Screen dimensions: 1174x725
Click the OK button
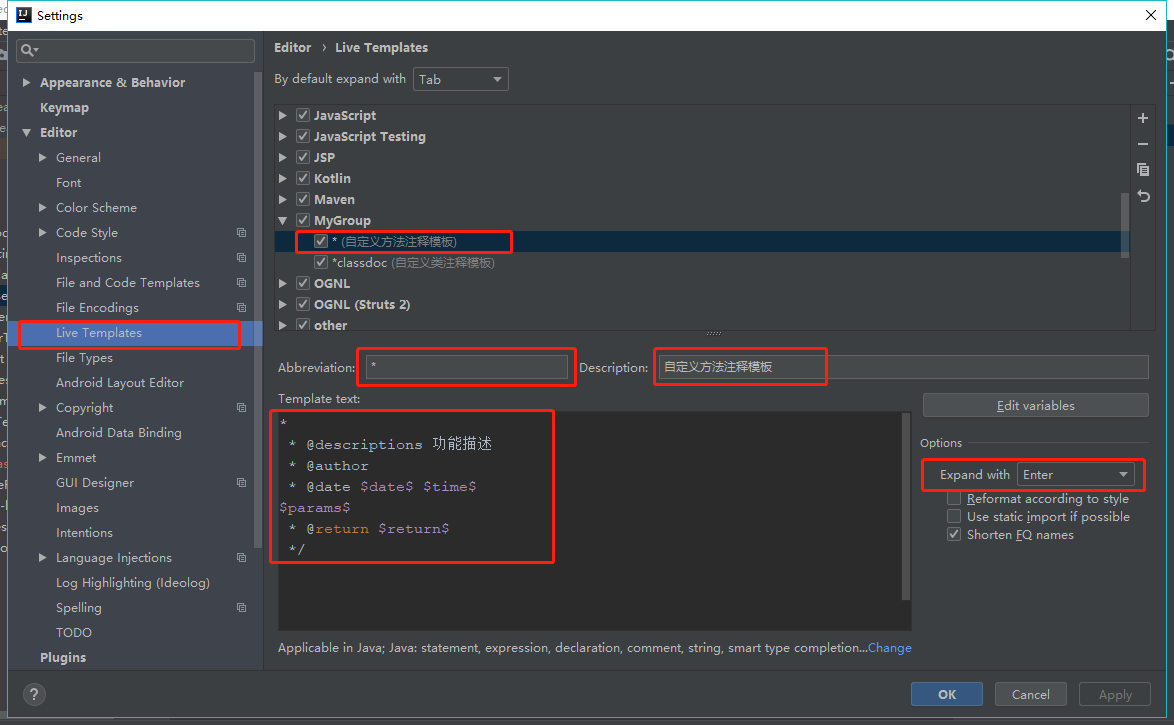click(x=946, y=694)
